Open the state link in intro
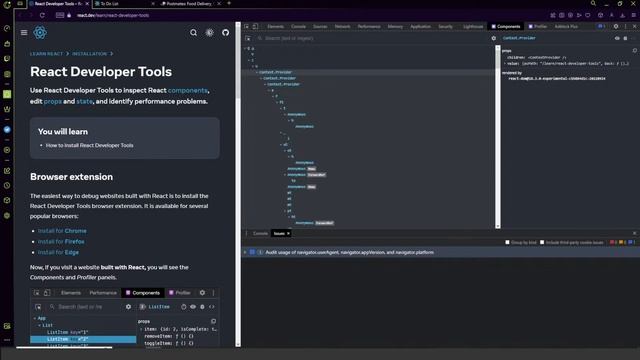Viewport: 640px width, 360px height. (x=84, y=101)
